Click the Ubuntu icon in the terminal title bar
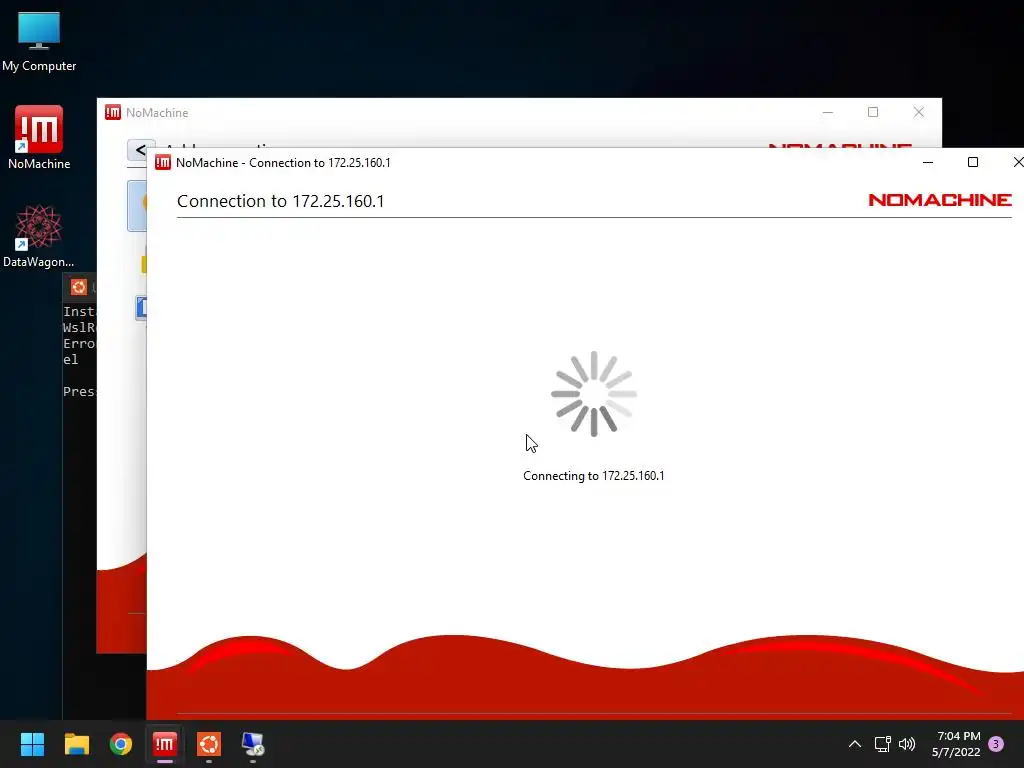This screenshot has height=768, width=1024. tap(79, 287)
